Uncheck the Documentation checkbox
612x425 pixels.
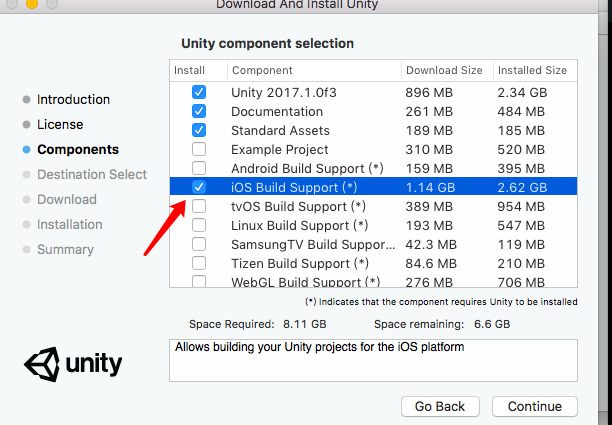pyautogui.click(x=199, y=111)
